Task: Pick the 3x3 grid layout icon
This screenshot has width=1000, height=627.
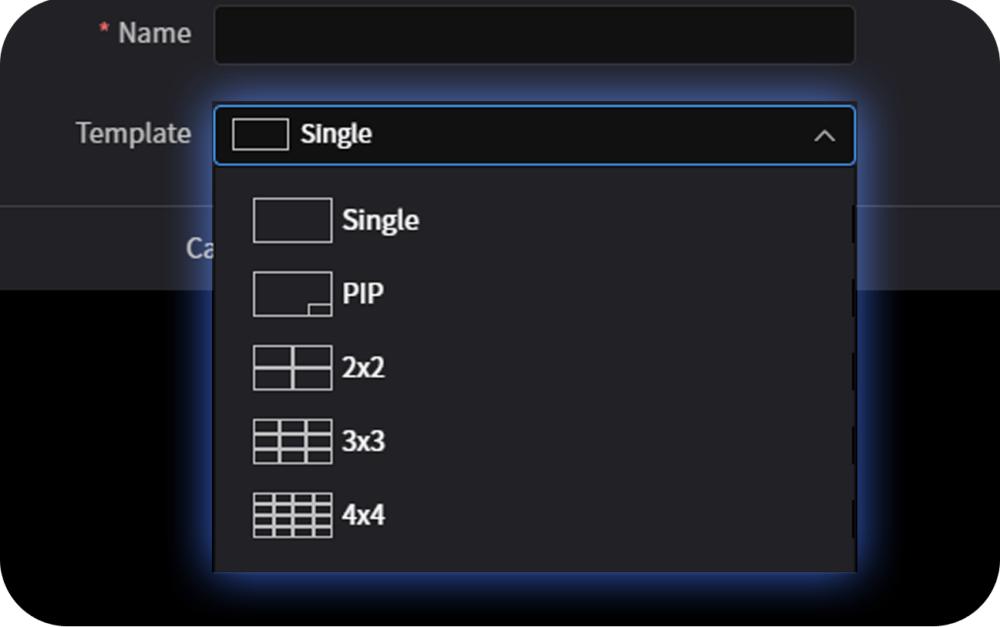Action: click(292, 441)
